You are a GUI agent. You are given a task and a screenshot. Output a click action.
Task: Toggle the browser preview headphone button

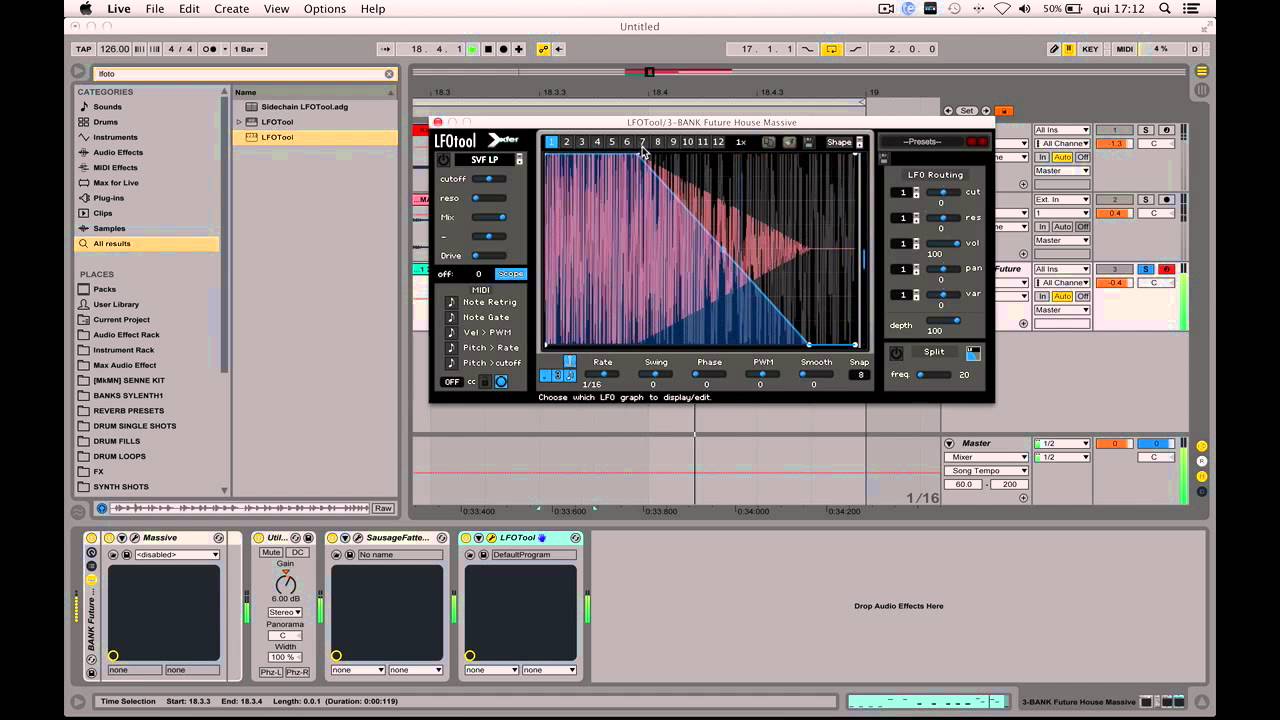[x=102, y=508]
